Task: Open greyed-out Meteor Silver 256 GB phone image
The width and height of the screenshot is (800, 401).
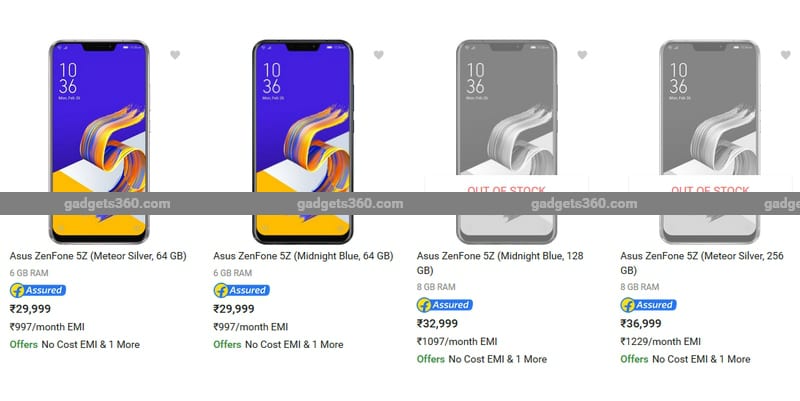Action: coord(710,142)
